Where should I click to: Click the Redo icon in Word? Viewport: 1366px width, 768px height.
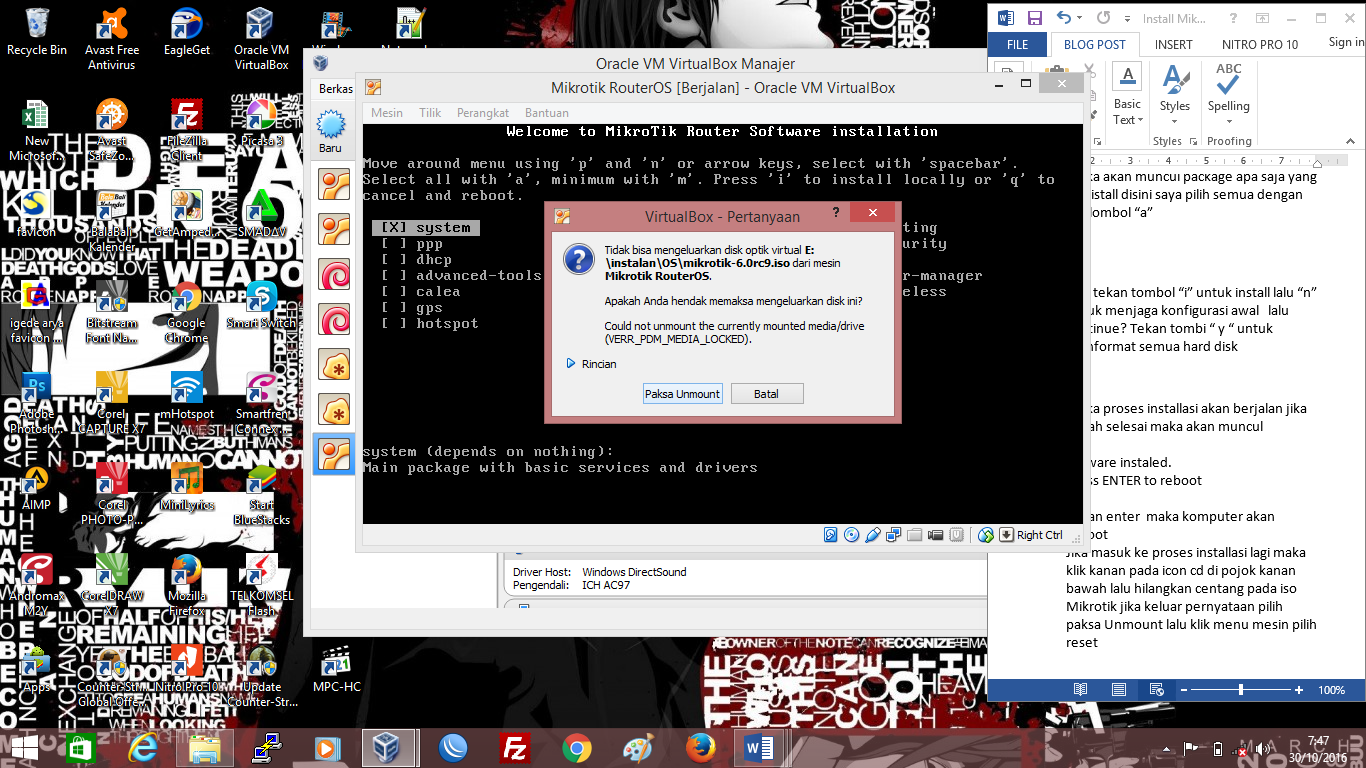[x=1103, y=18]
